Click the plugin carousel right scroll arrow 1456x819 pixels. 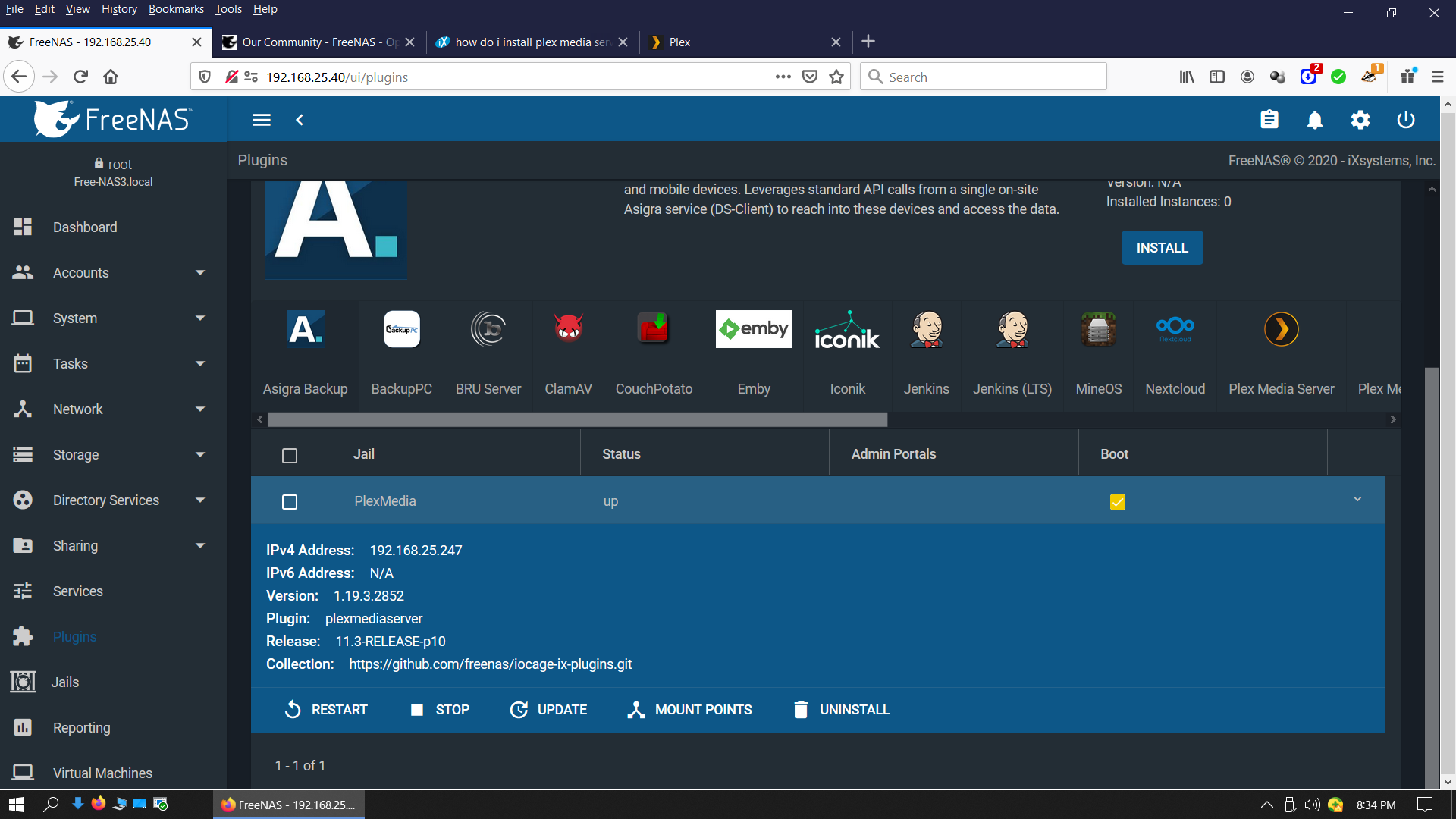tap(1393, 419)
